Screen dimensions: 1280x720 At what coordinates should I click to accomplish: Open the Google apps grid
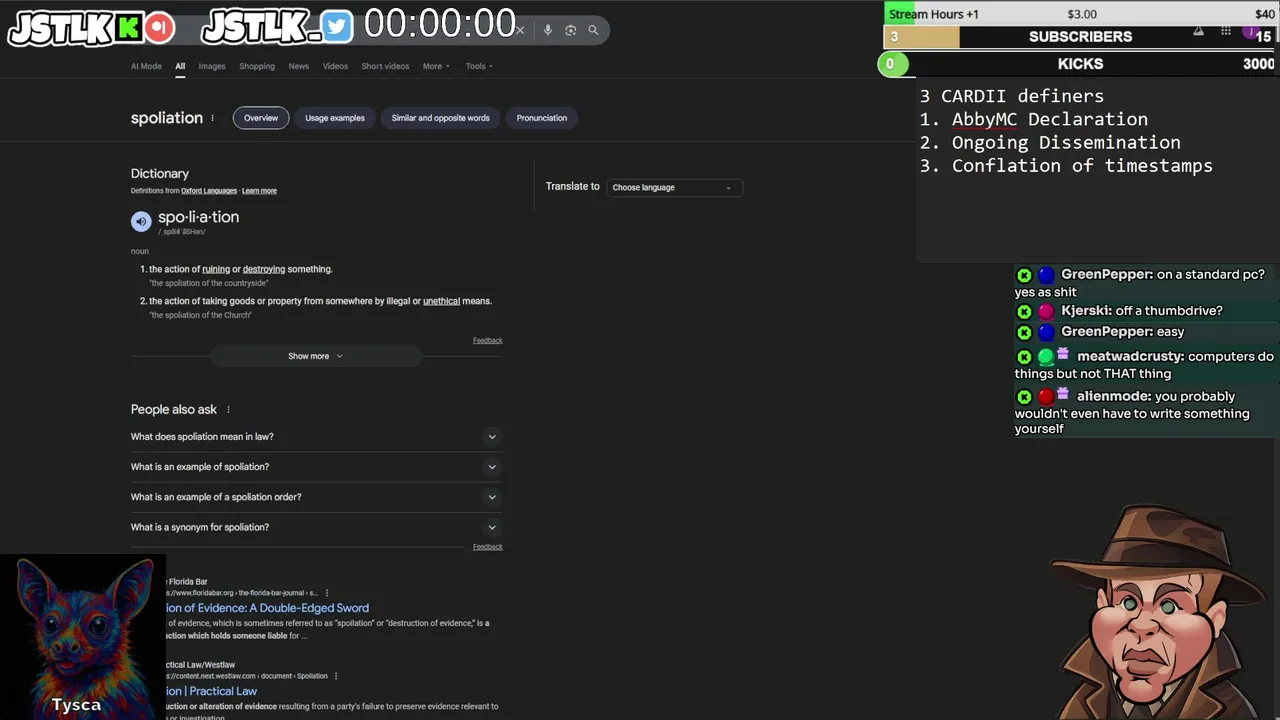(x=1225, y=31)
